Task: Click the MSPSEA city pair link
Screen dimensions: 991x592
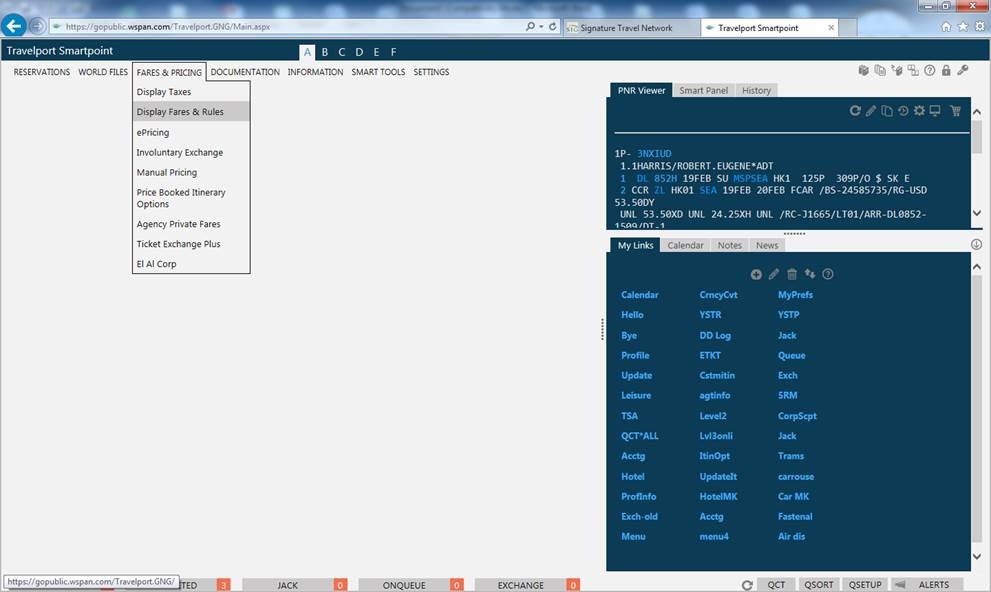Action: click(x=750, y=178)
